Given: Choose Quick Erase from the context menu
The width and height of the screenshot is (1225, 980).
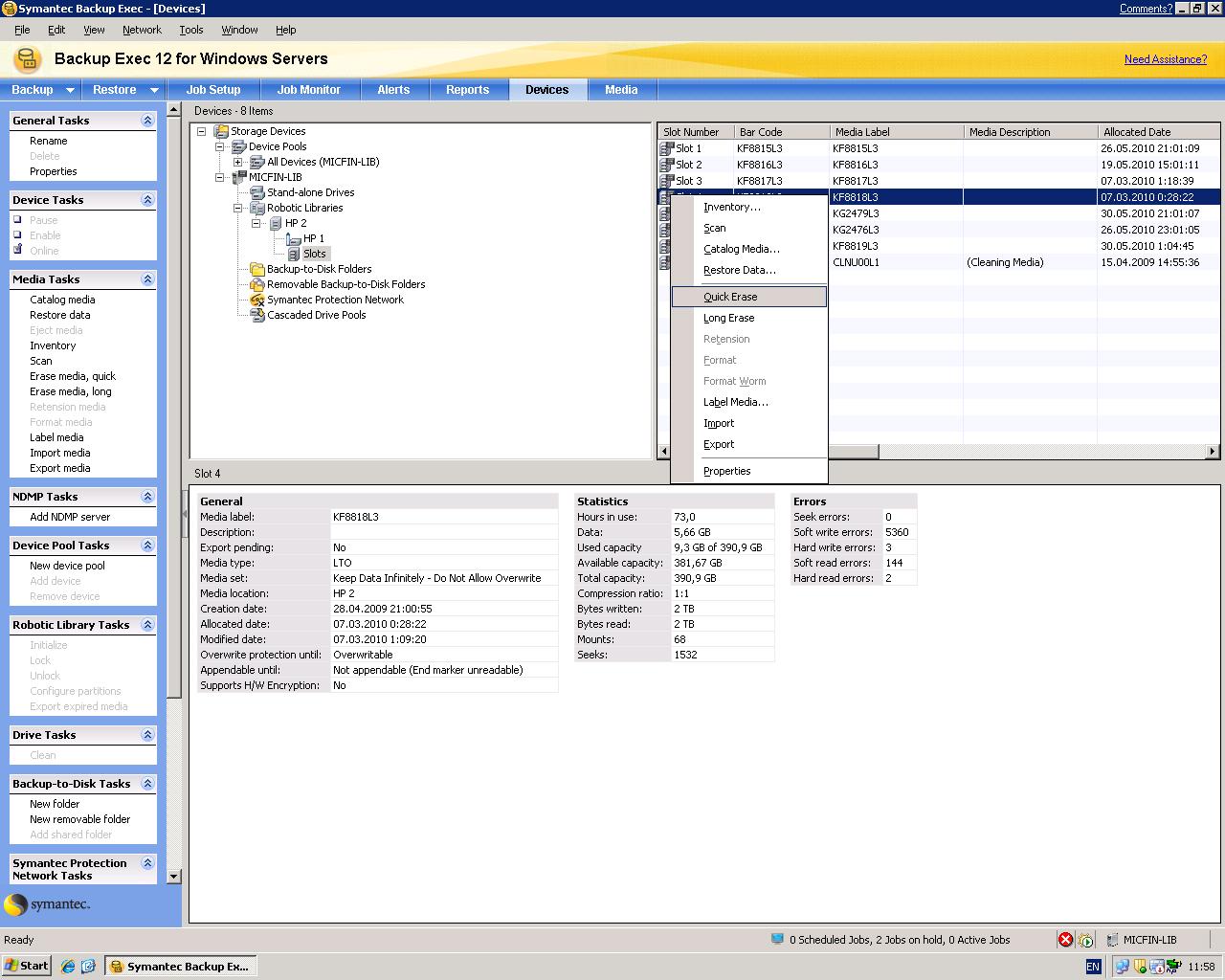Looking at the screenshot, I should (x=730, y=297).
